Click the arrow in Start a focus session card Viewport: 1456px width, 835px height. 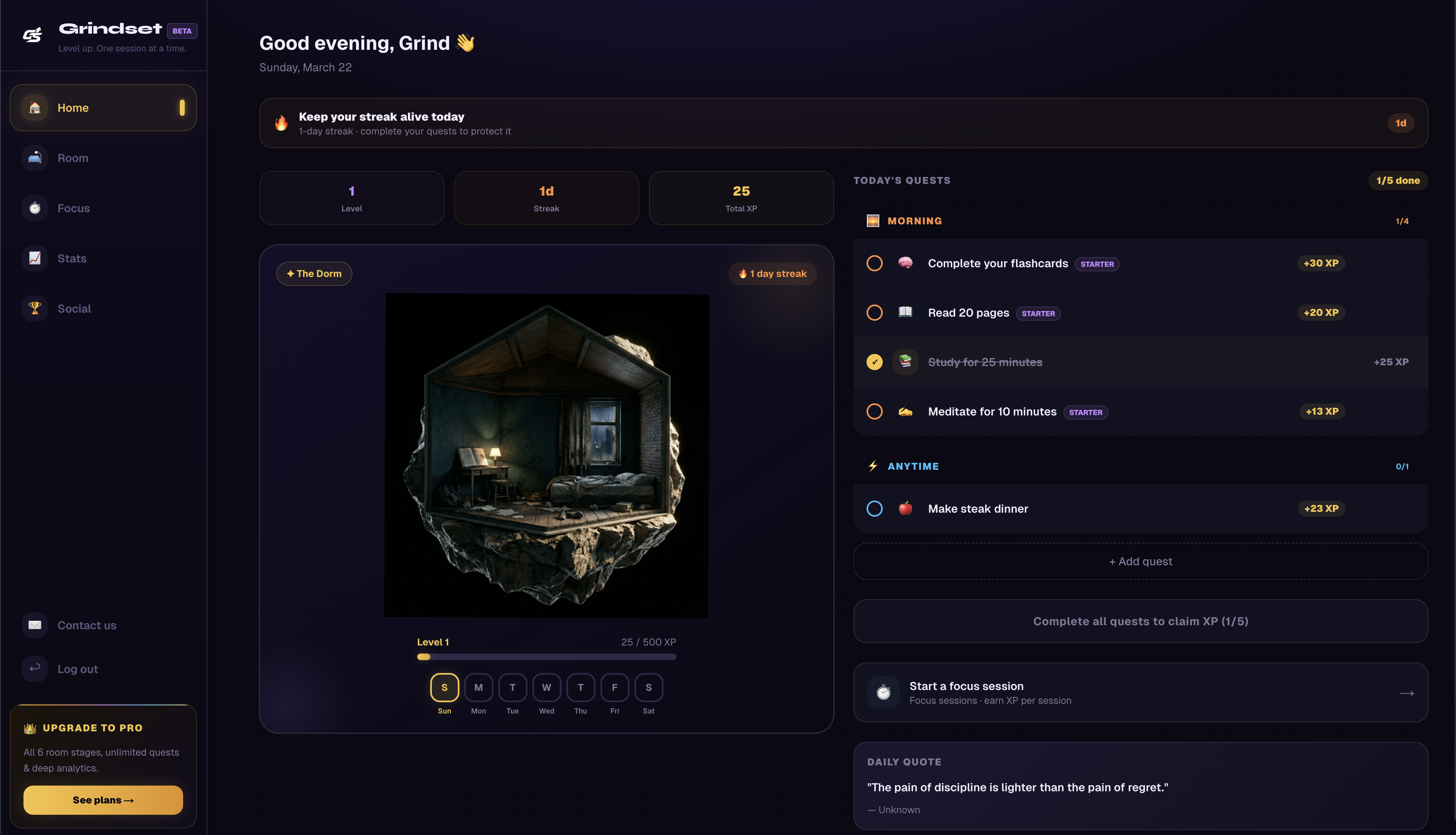point(1407,693)
